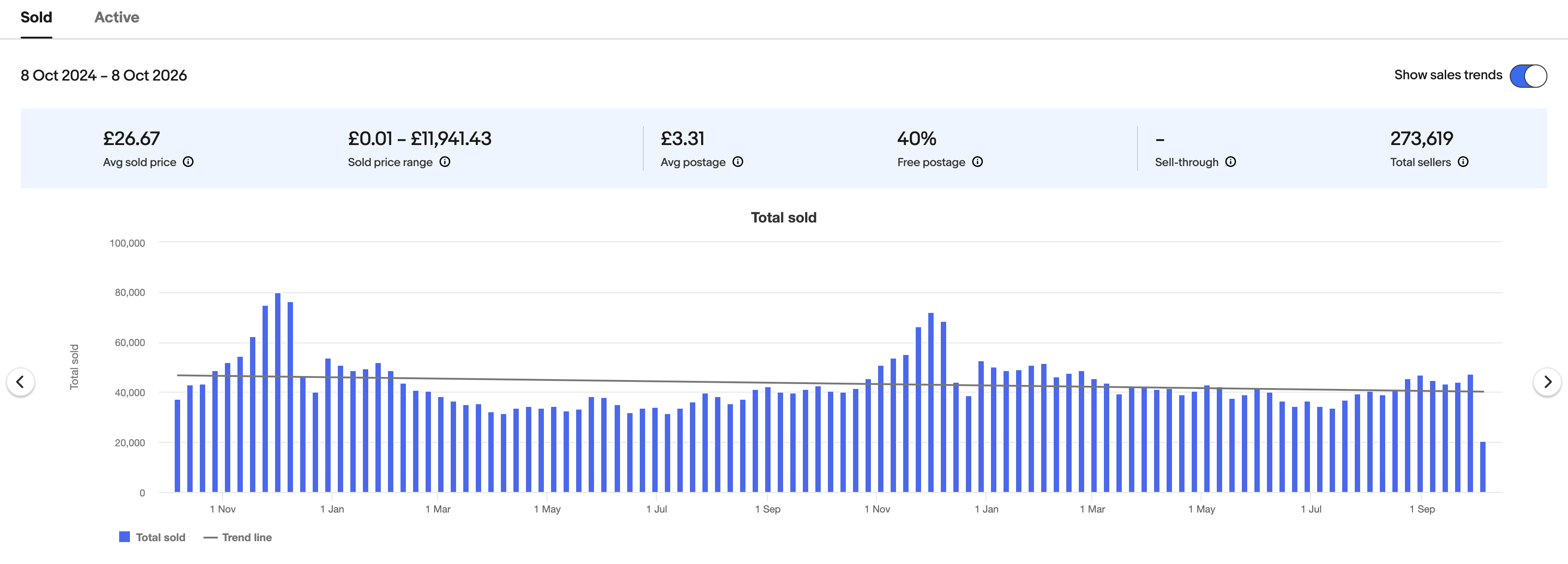Viewport: 1568px width, 564px height.
Task: Select the Sold tab
Action: click(x=37, y=17)
